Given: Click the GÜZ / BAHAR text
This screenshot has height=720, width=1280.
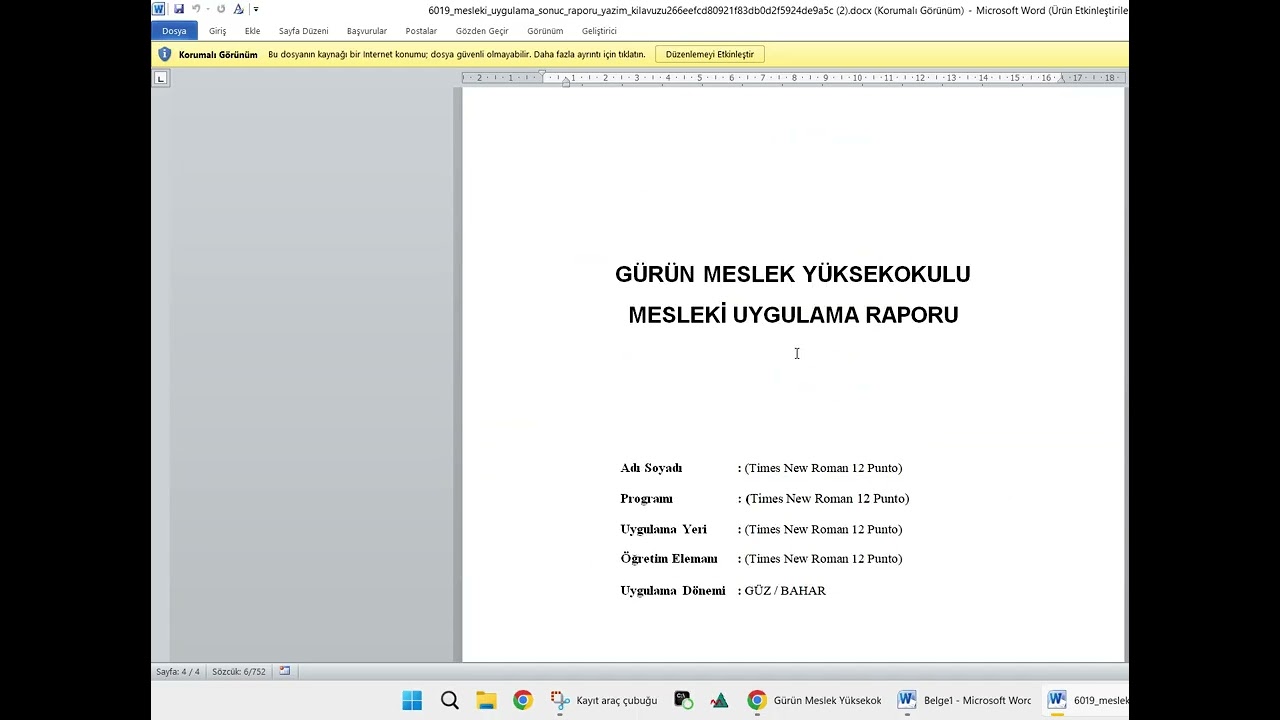Looking at the screenshot, I should tap(785, 591).
